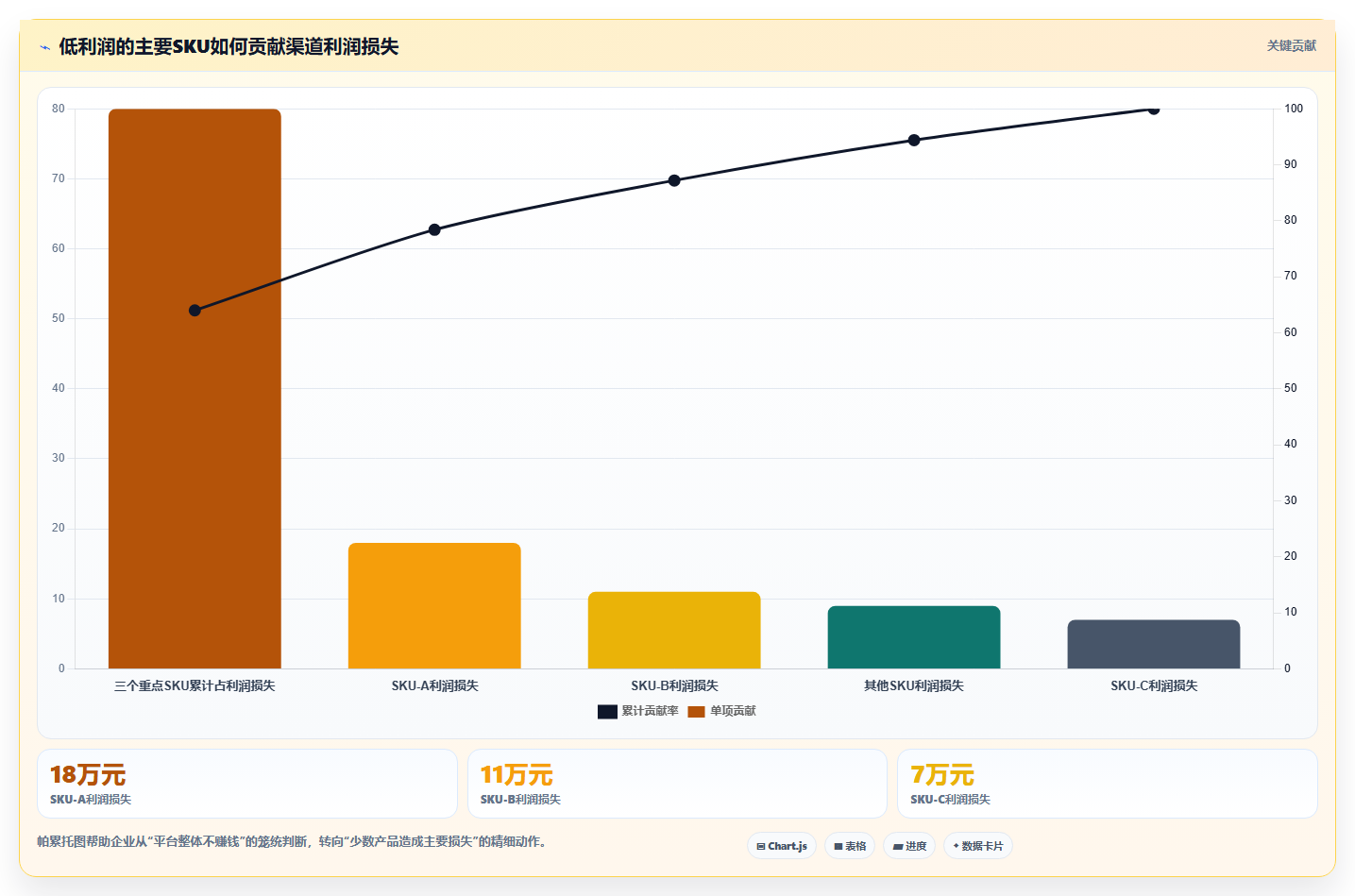1355x896 pixels.
Task: Open the 18万元 SKU-A利润损失 card
Action: coord(247,784)
